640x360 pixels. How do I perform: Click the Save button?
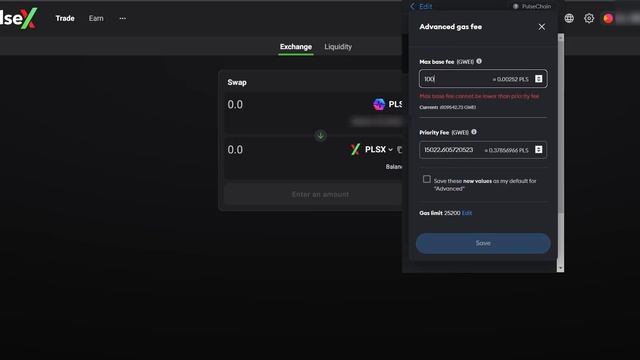pos(483,243)
